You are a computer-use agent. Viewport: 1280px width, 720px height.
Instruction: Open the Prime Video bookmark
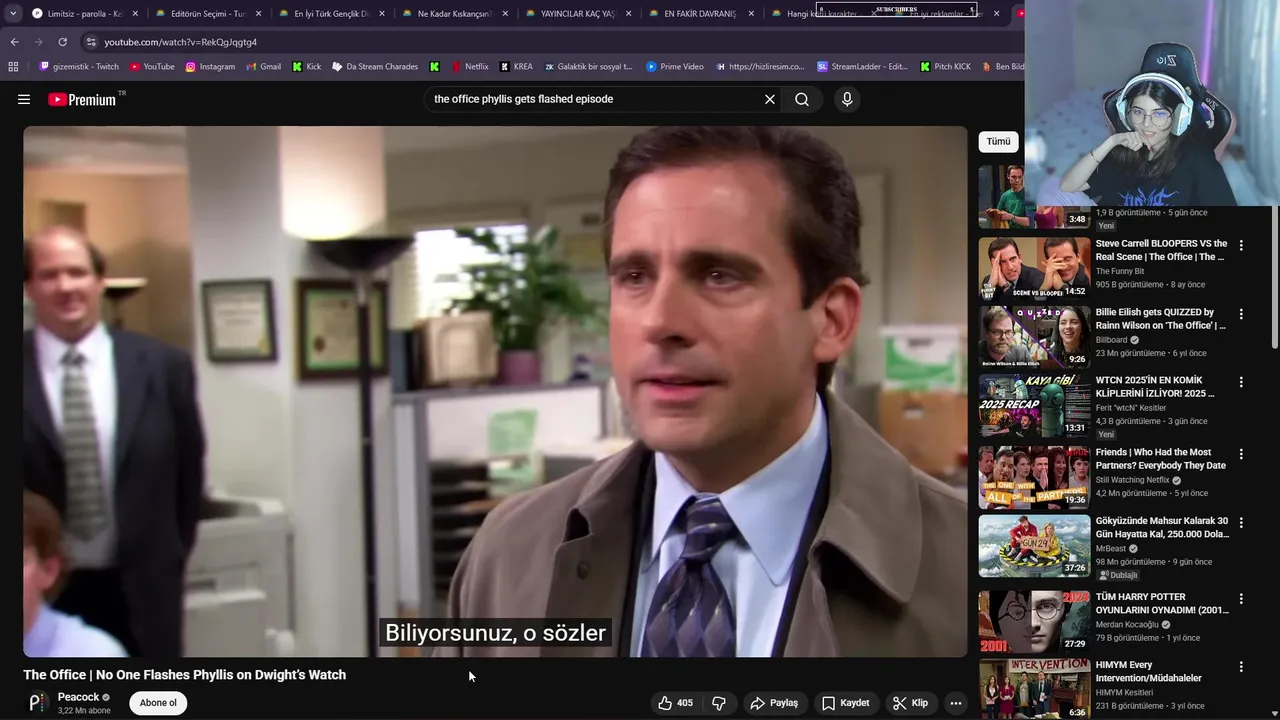click(675, 67)
